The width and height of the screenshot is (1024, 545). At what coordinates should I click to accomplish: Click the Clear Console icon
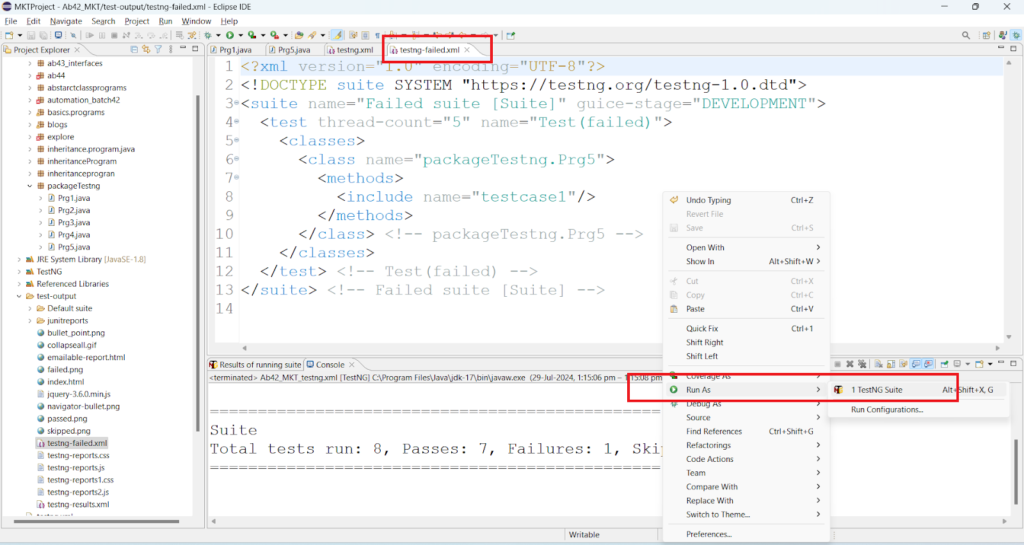tap(878, 364)
